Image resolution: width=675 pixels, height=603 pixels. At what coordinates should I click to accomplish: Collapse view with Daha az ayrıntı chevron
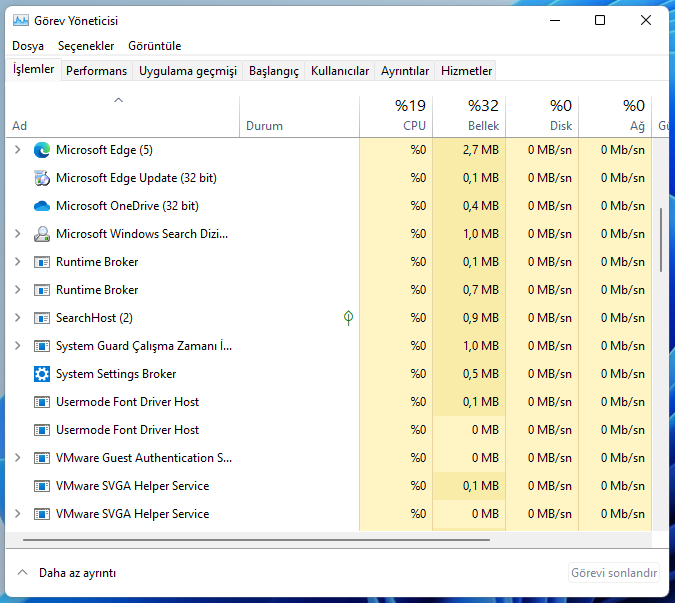22,572
